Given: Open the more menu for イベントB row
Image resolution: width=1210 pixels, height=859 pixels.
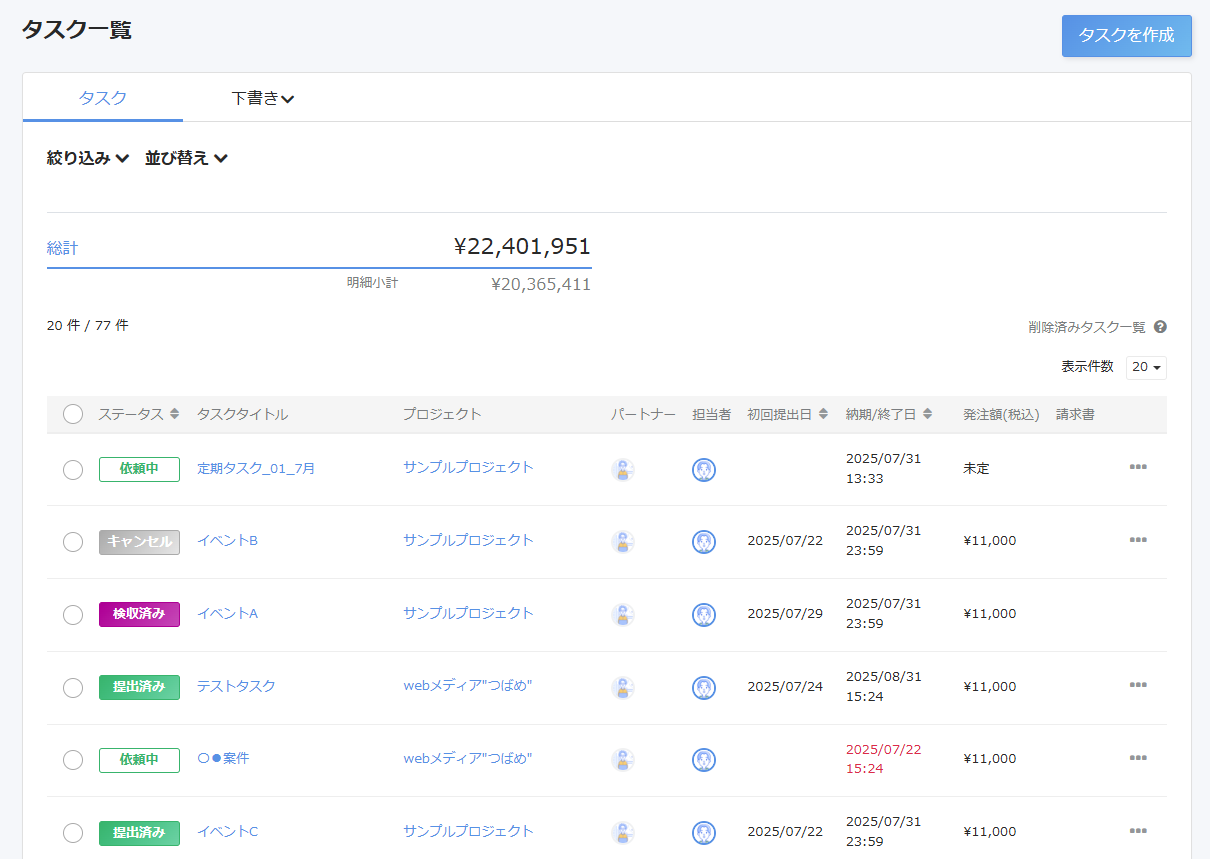Looking at the screenshot, I should [x=1138, y=540].
